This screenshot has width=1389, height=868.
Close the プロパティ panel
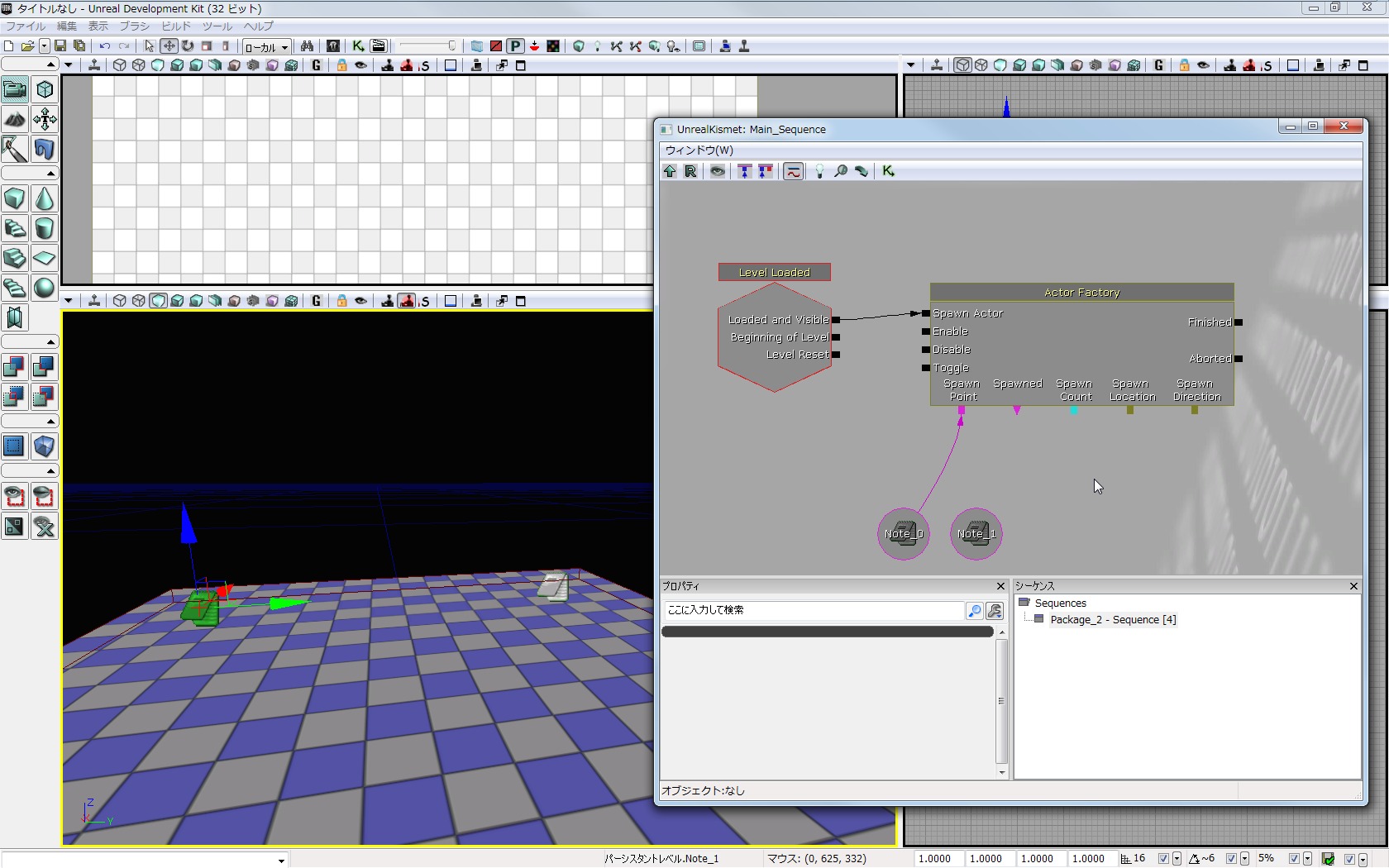click(1000, 586)
